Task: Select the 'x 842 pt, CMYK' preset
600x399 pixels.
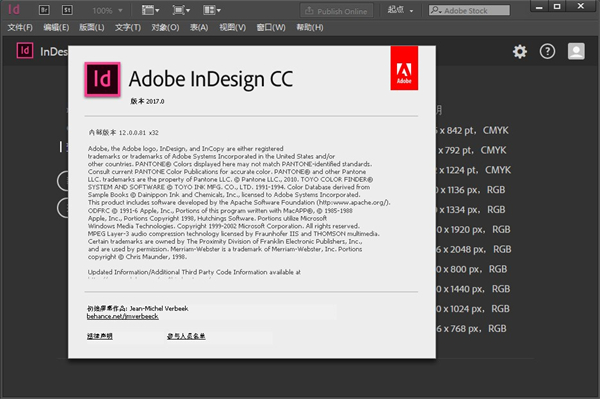Action: click(x=473, y=130)
